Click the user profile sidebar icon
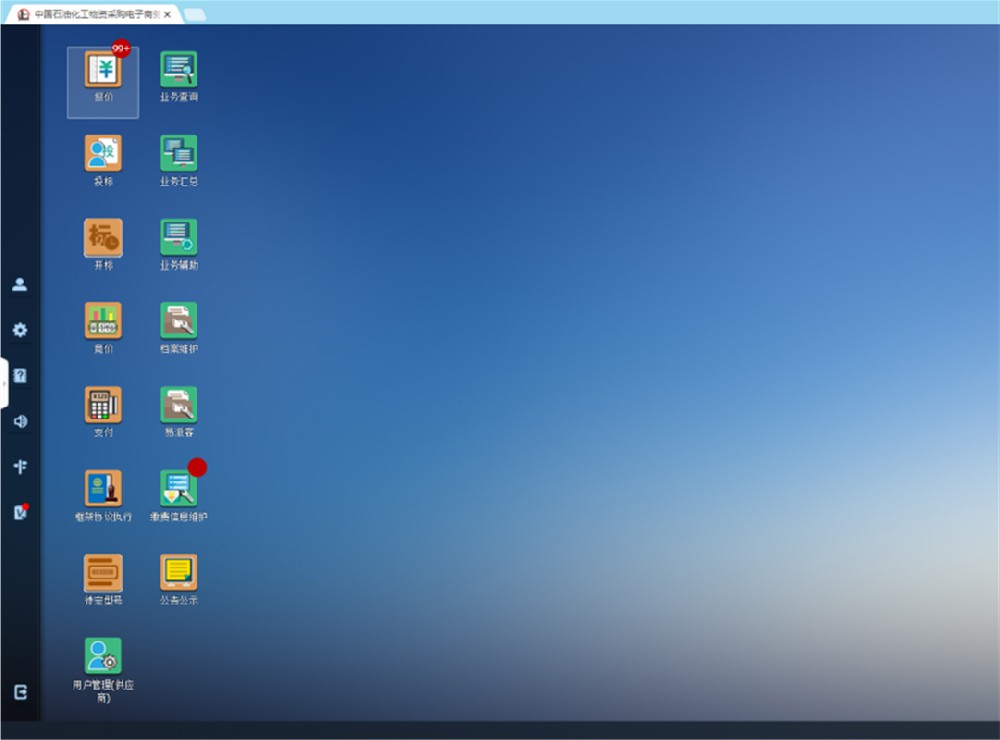 tap(19, 285)
